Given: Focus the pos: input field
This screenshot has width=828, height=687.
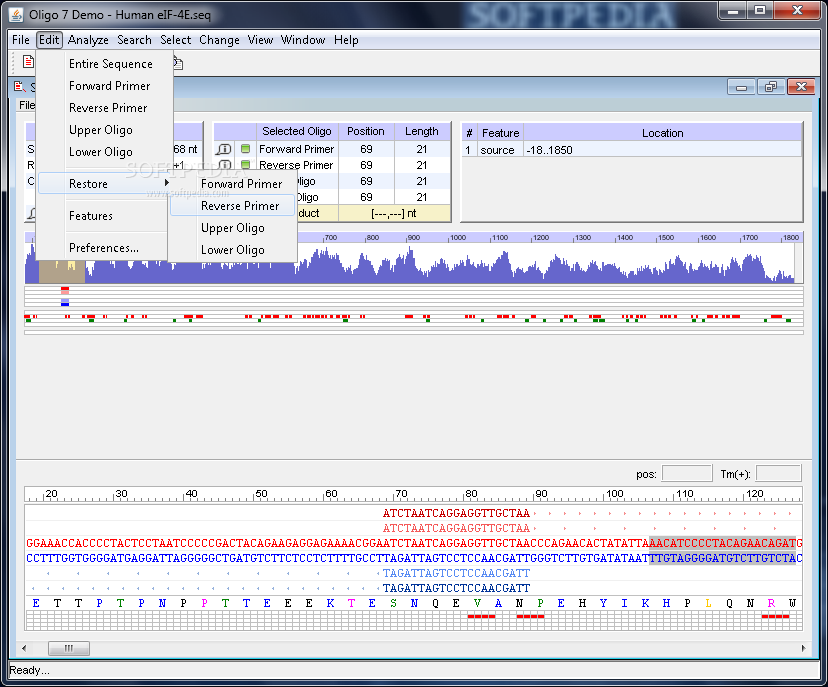Looking at the screenshot, I should 687,474.
